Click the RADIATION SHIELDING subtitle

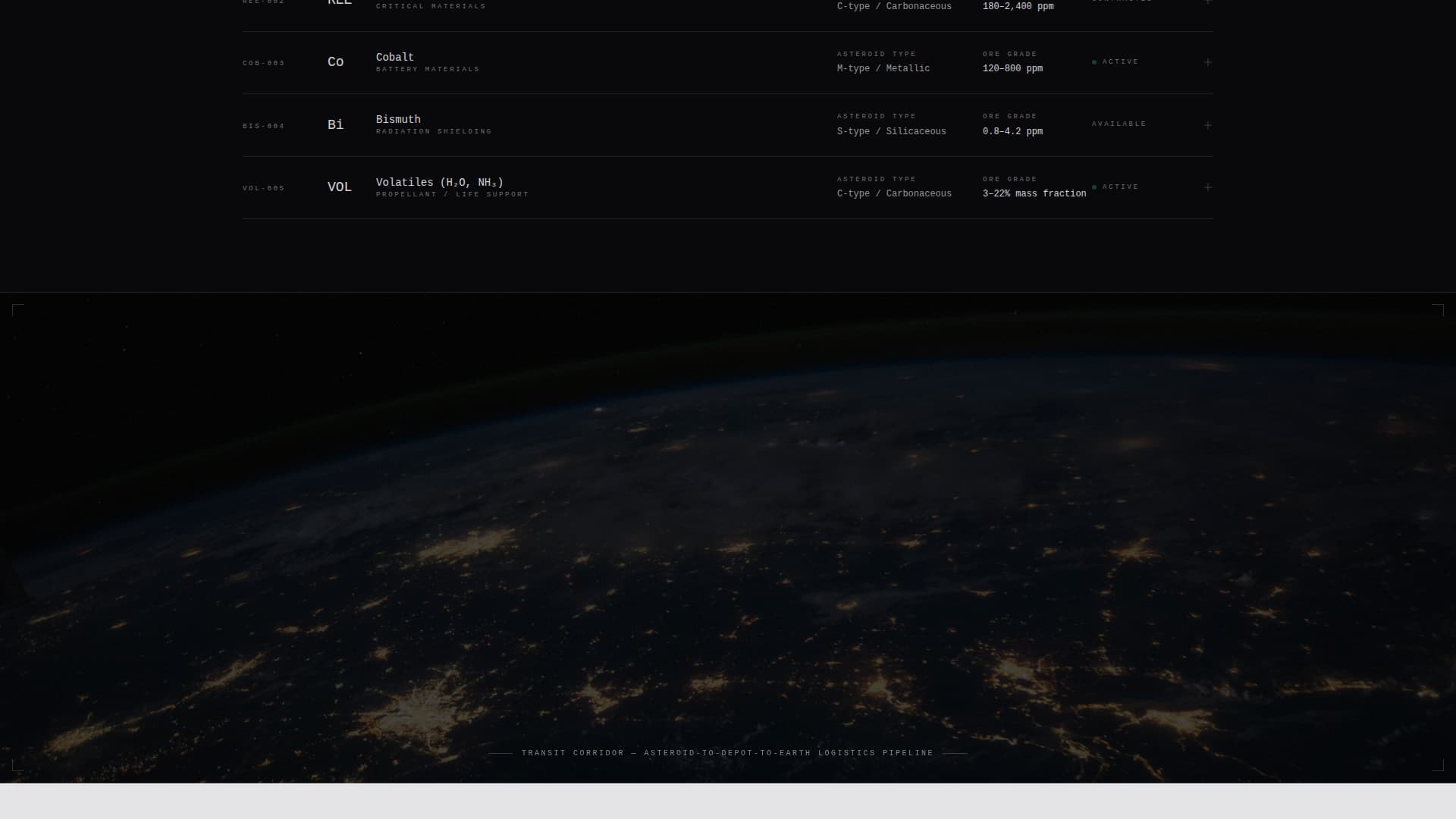click(x=434, y=131)
